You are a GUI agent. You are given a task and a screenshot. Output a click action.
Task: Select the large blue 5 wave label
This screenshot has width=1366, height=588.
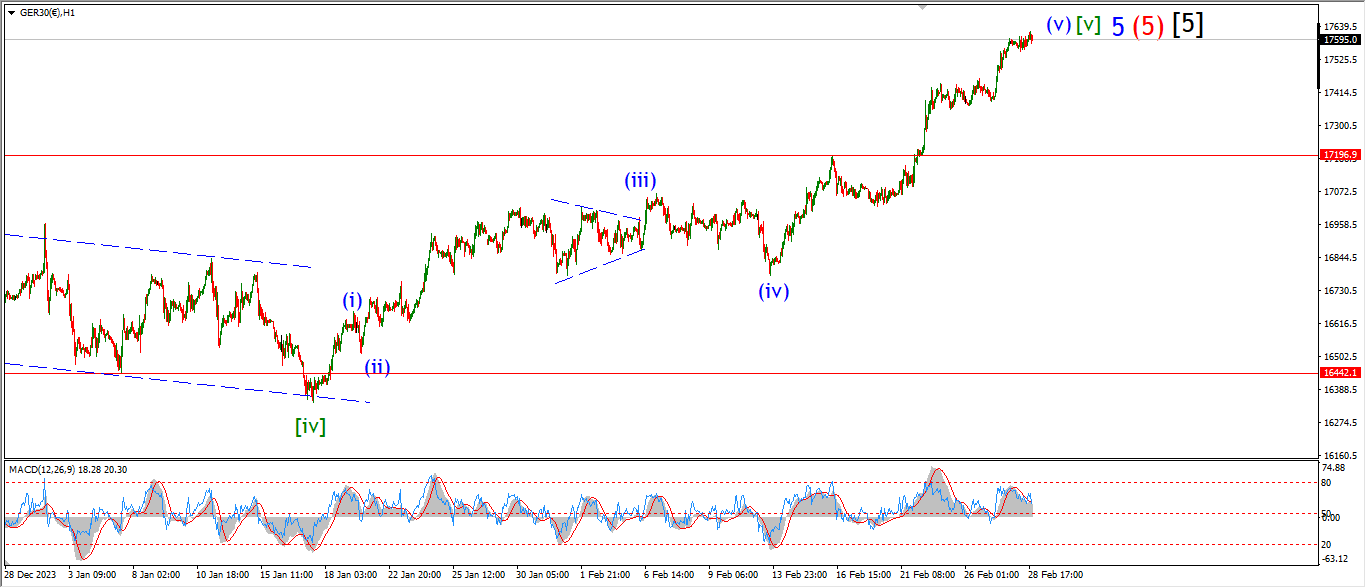pyautogui.click(x=1118, y=27)
